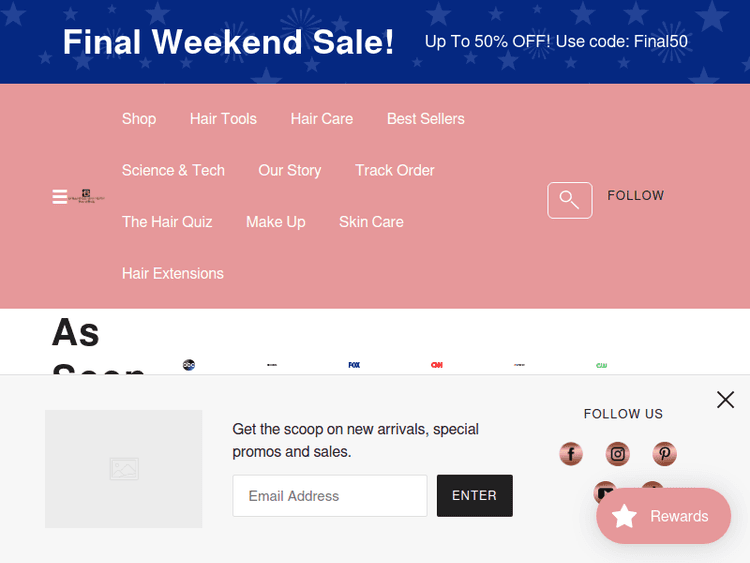Open the Instagram social icon

tap(618, 454)
